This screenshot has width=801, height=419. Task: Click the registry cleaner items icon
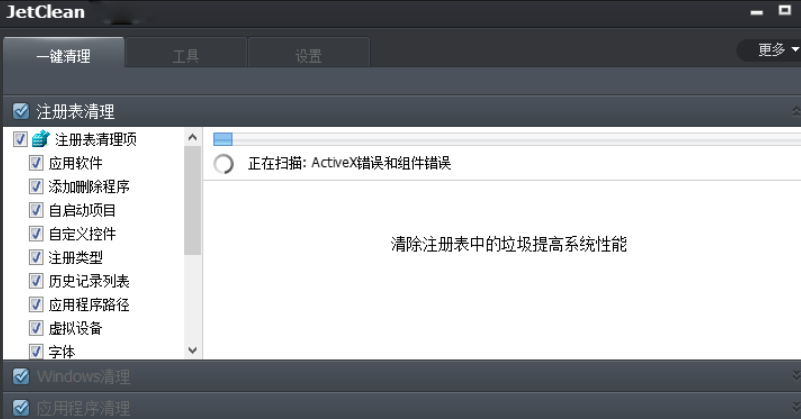coord(41,138)
